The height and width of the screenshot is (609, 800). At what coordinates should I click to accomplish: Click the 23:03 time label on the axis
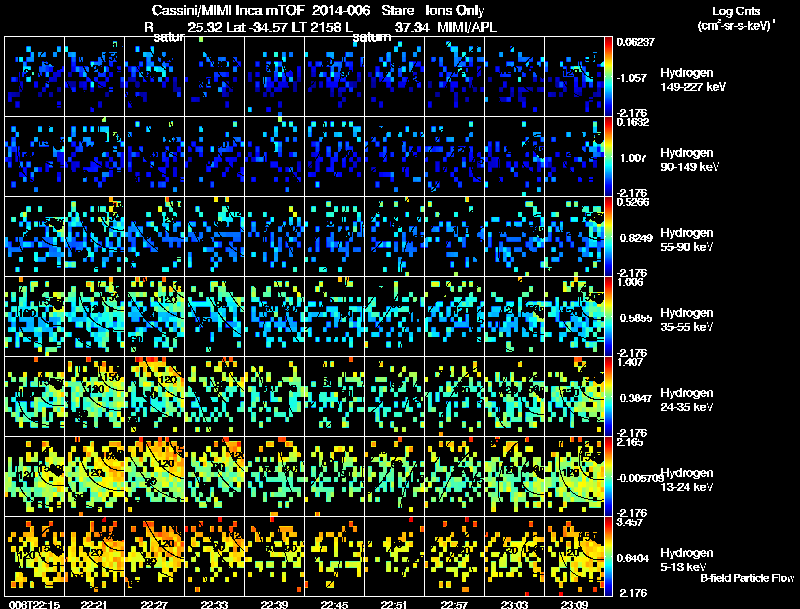[514, 605]
